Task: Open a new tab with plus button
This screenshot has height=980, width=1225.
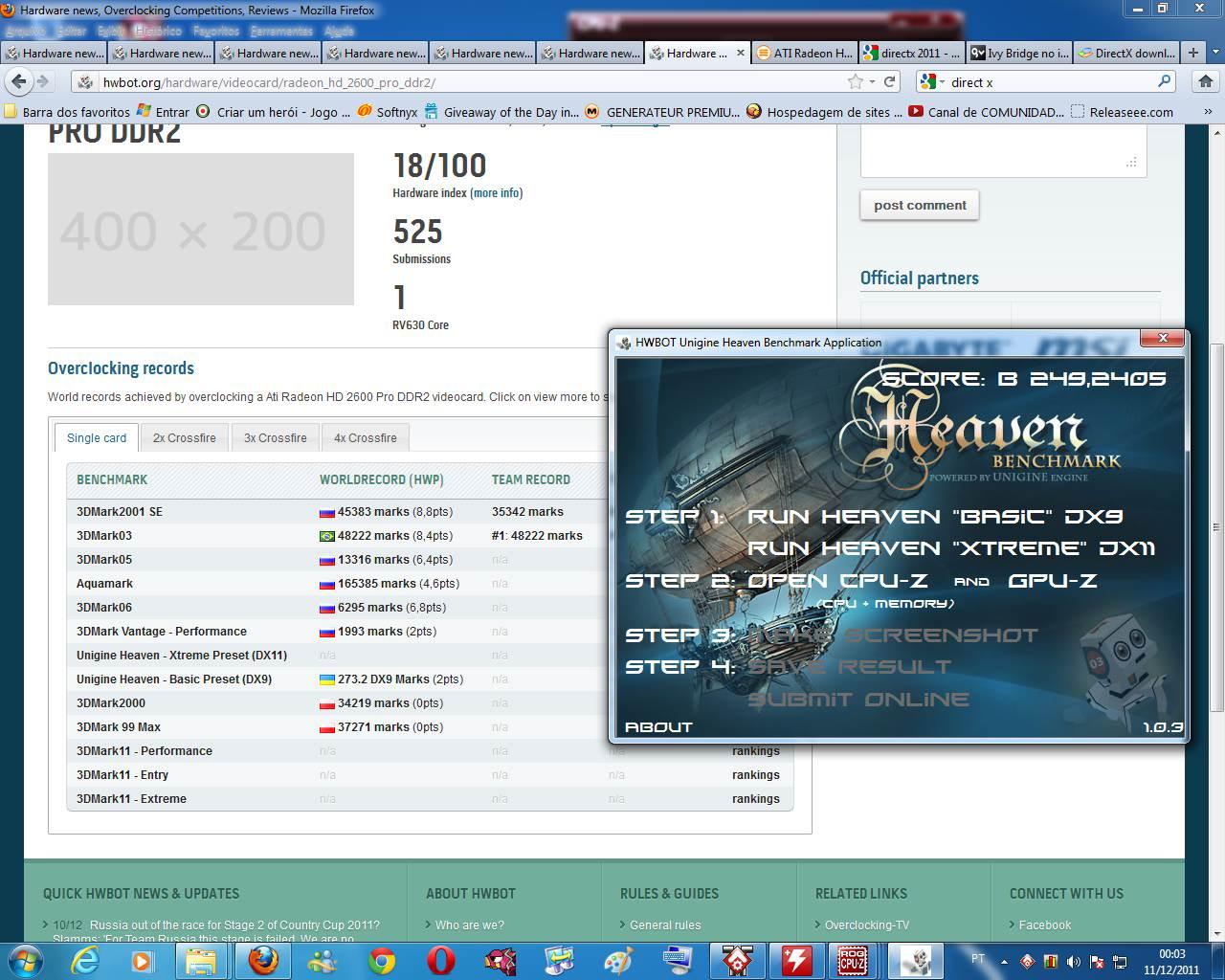Action: [1193, 53]
